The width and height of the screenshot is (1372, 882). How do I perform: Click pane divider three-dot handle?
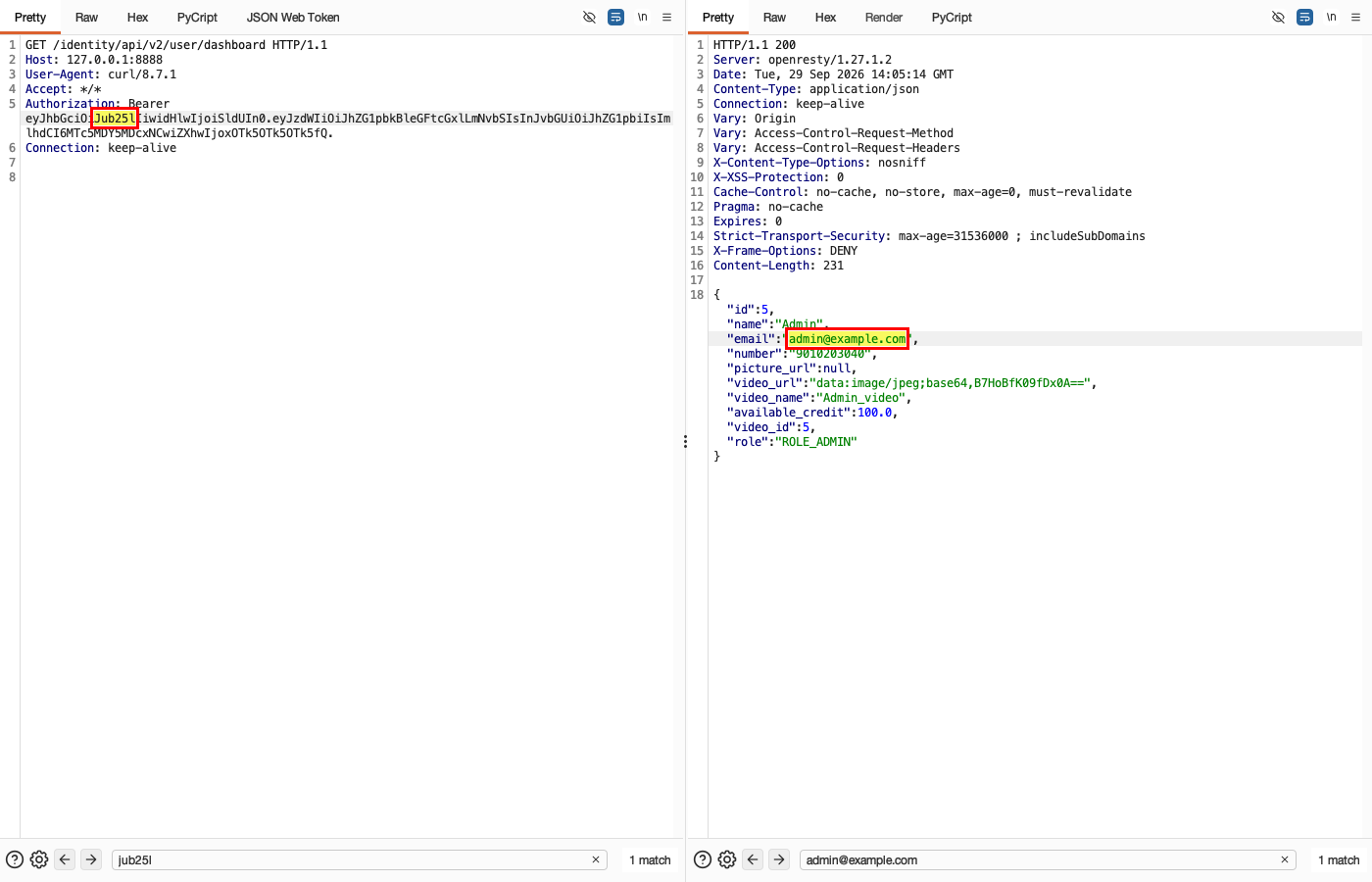(685, 442)
